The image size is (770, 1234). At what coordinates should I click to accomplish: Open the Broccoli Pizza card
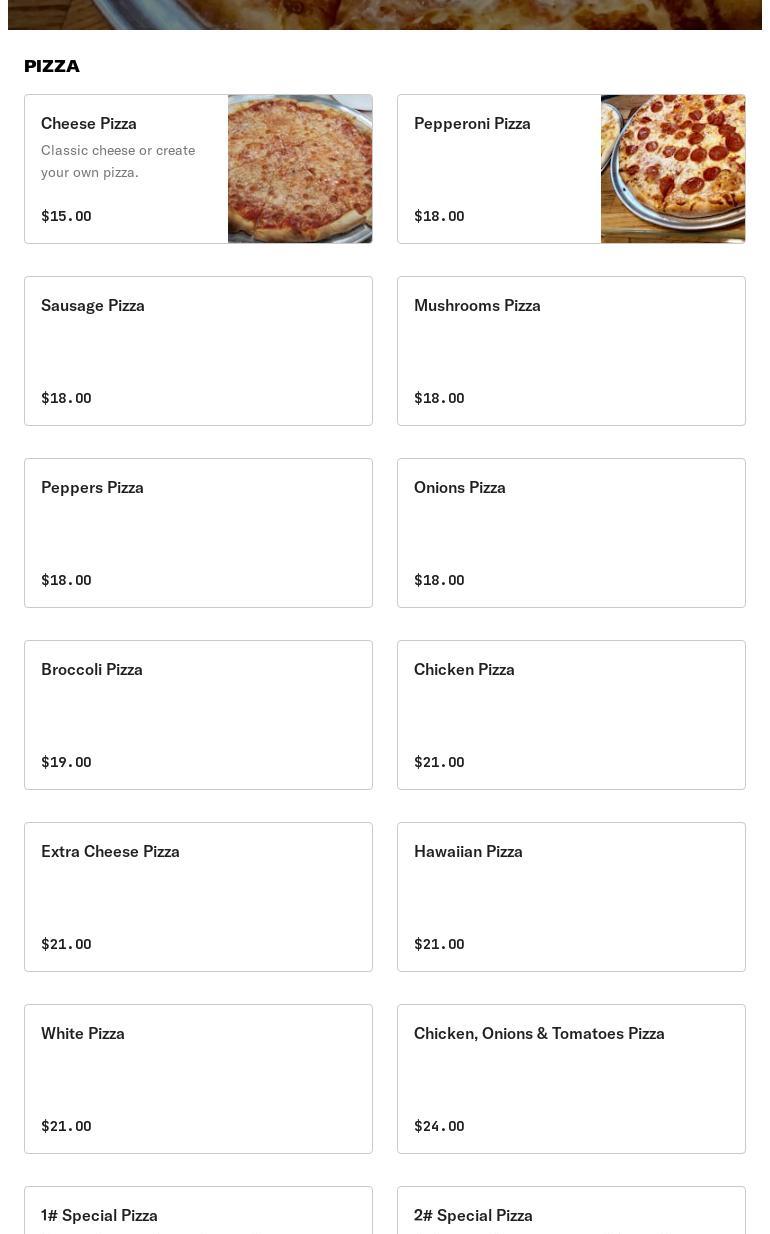(x=198, y=715)
